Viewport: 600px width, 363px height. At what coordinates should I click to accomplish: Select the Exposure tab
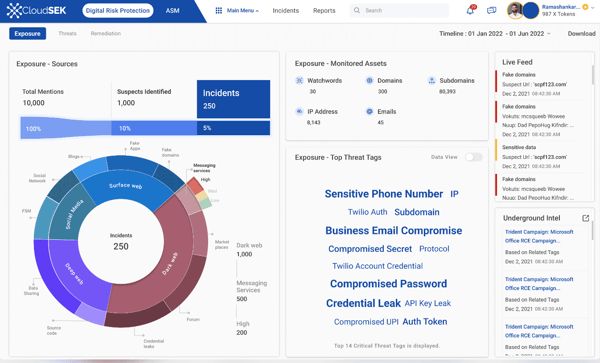[28, 33]
